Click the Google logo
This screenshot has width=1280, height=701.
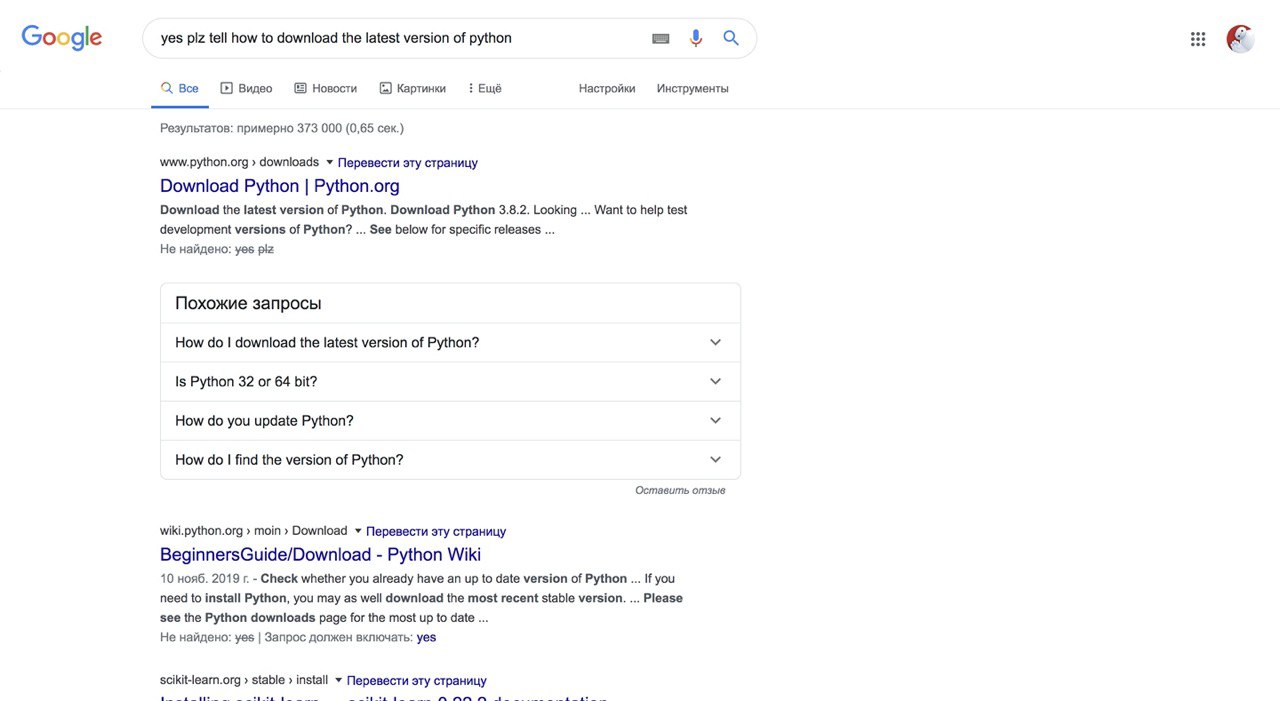(x=62, y=38)
